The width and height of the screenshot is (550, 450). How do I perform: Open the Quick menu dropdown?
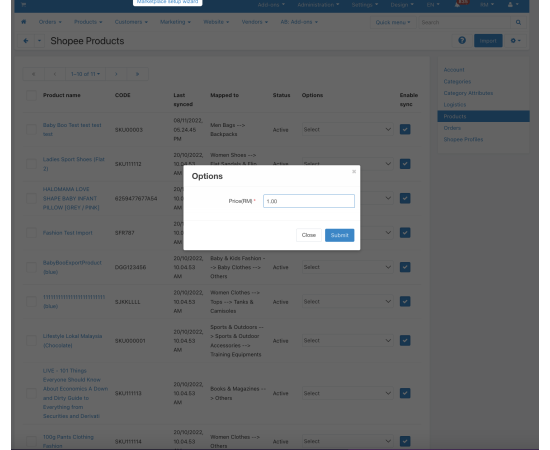393,22
